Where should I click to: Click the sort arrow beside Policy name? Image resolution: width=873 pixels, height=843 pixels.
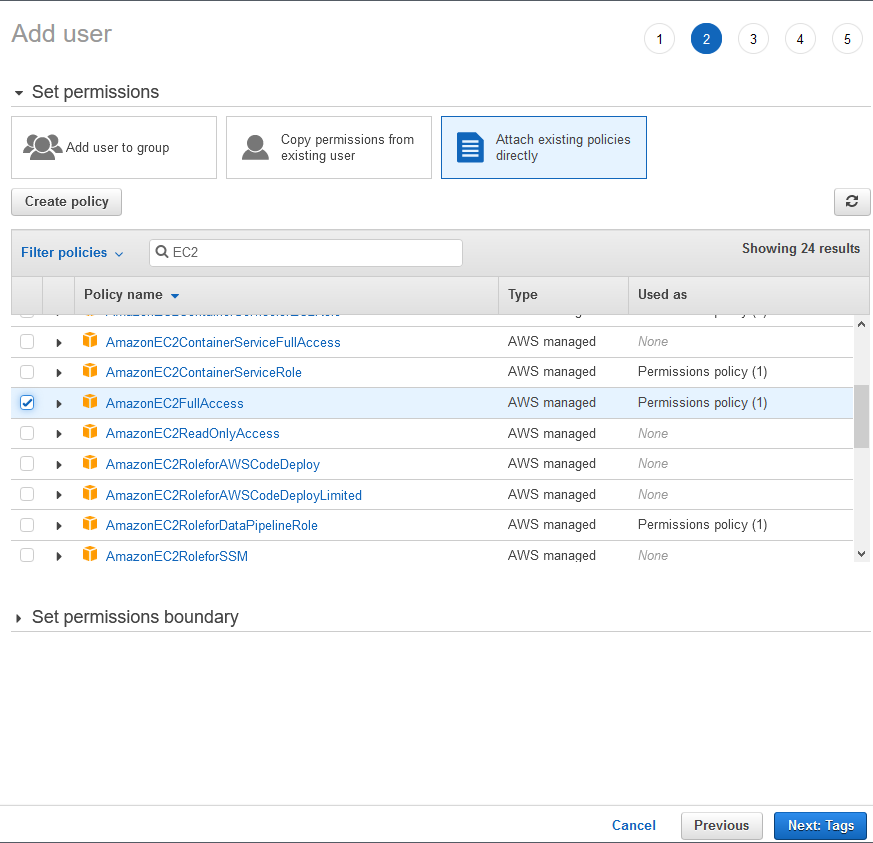(x=175, y=296)
